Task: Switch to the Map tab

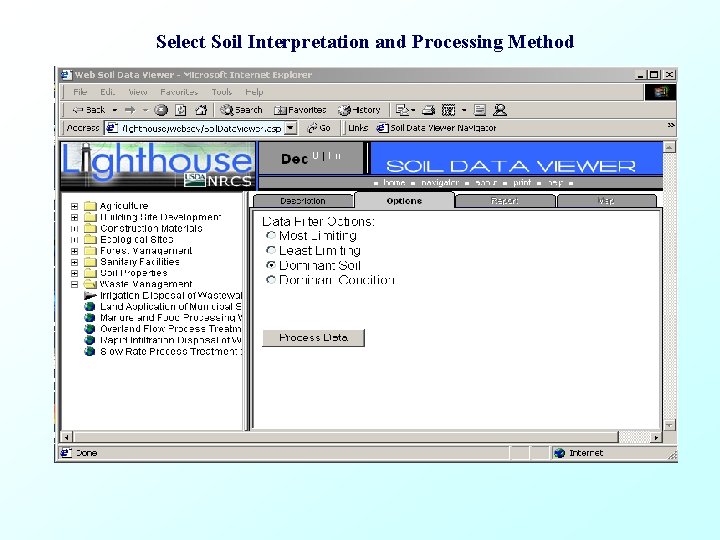Action: tap(606, 201)
